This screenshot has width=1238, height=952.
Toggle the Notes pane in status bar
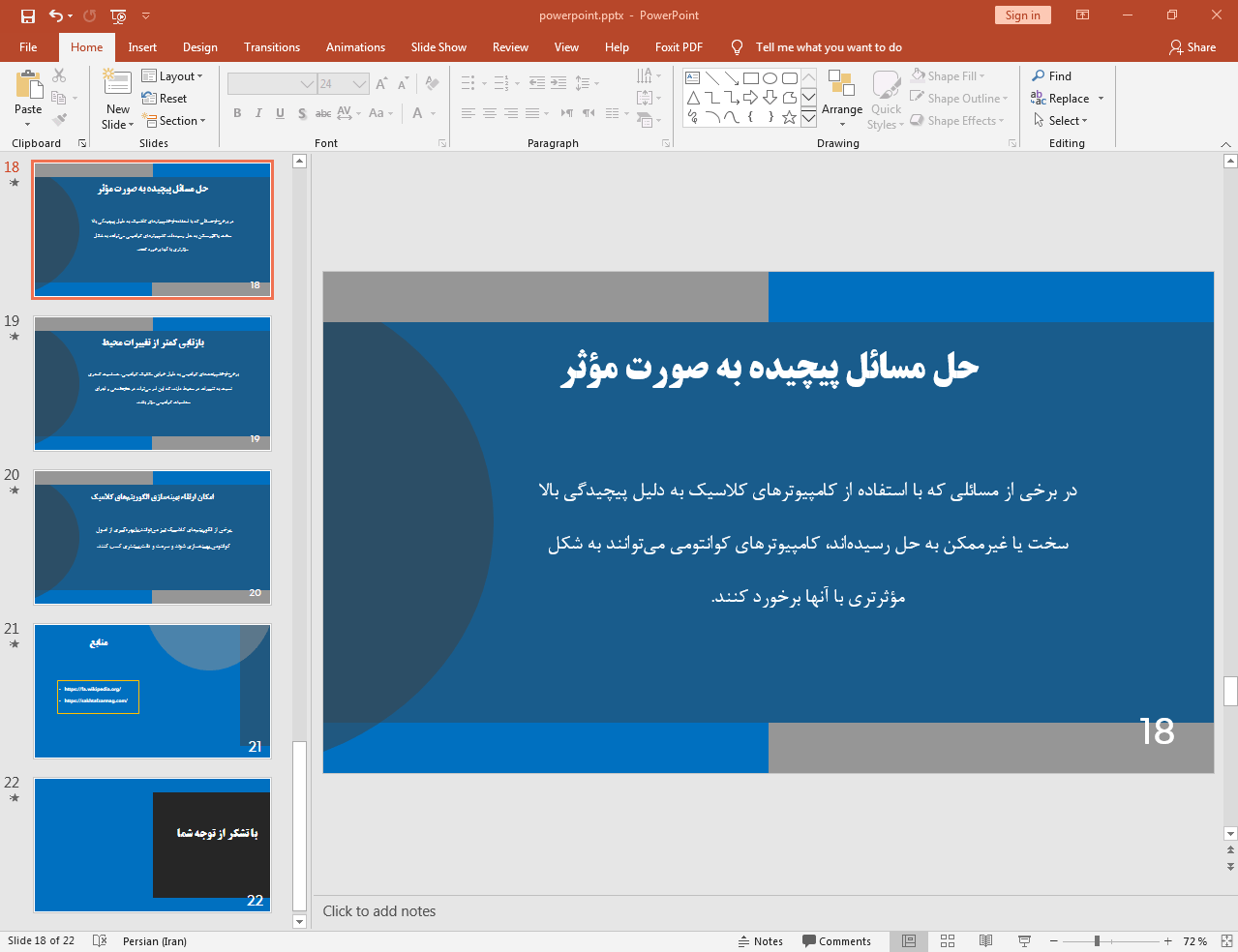click(761, 941)
